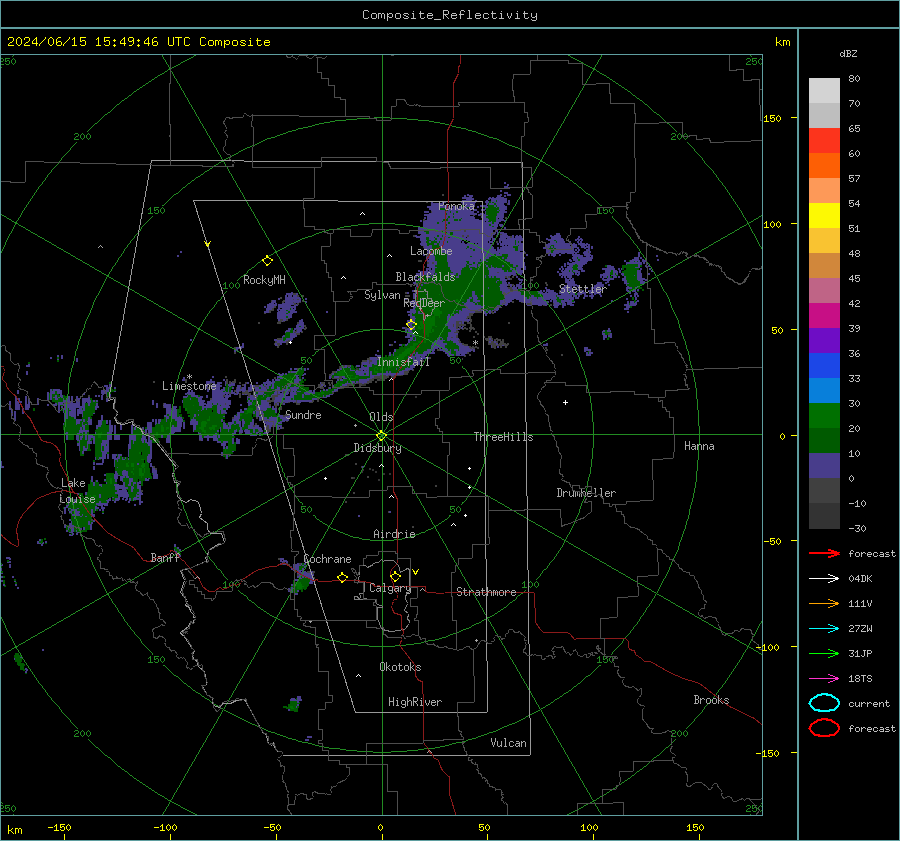Click the Innisfail city label
The height and width of the screenshot is (841, 900).
(x=403, y=362)
